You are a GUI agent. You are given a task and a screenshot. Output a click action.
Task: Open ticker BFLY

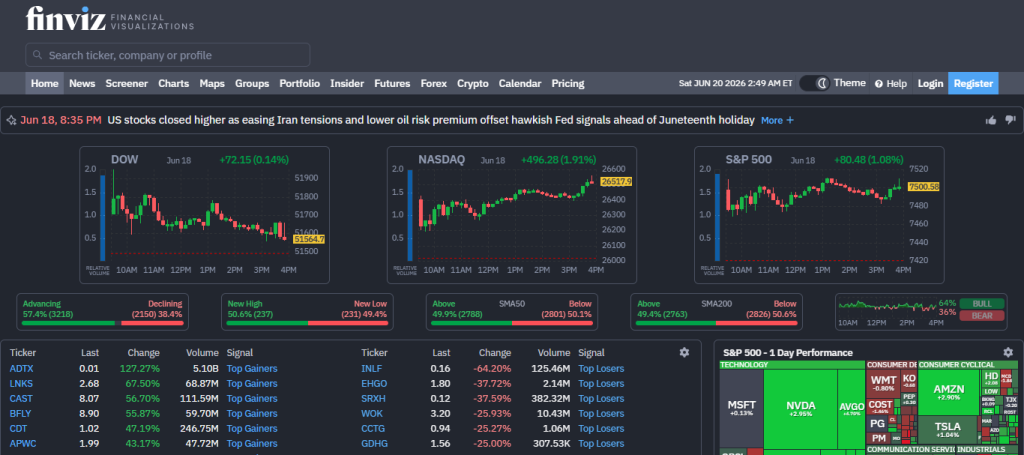(21, 414)
